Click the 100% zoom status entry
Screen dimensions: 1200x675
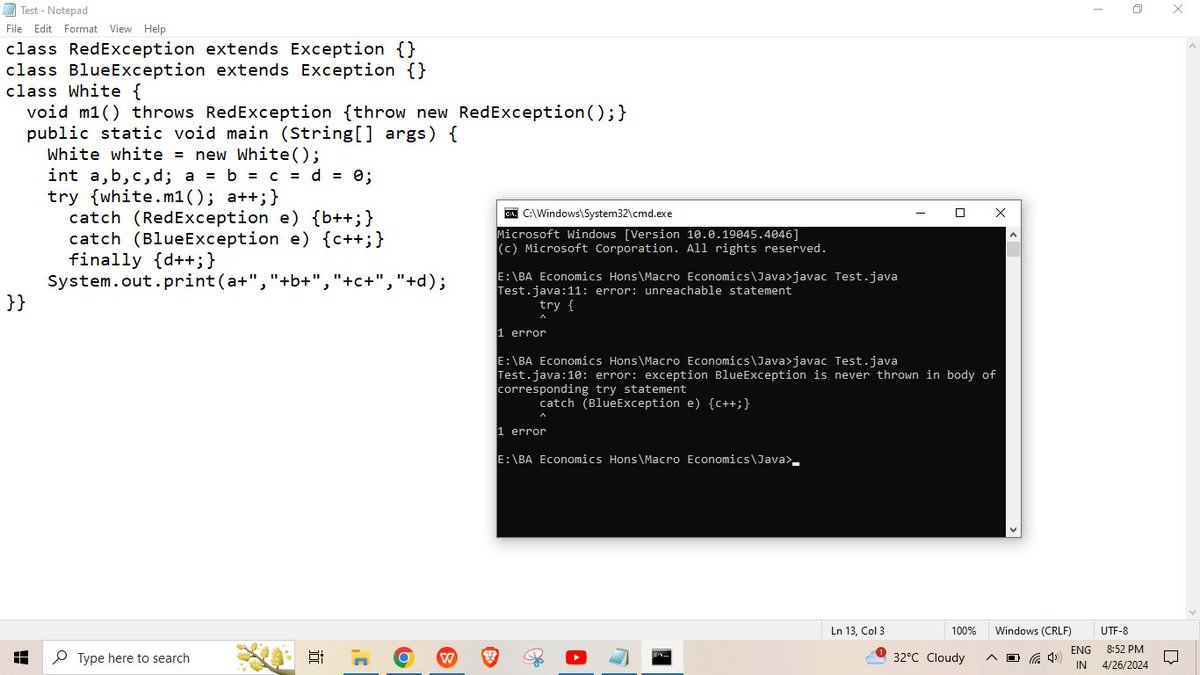(x=964, y=631)
